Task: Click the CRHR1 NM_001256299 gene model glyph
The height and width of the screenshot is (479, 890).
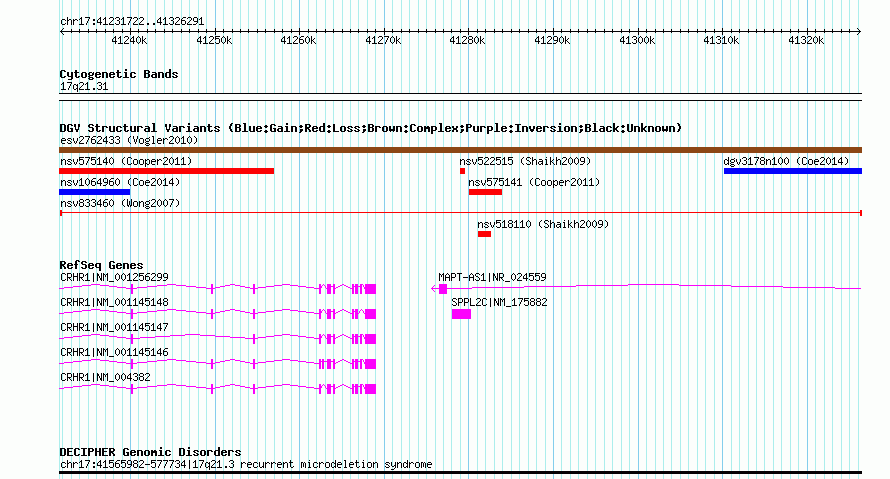Action: click(218, 289)
